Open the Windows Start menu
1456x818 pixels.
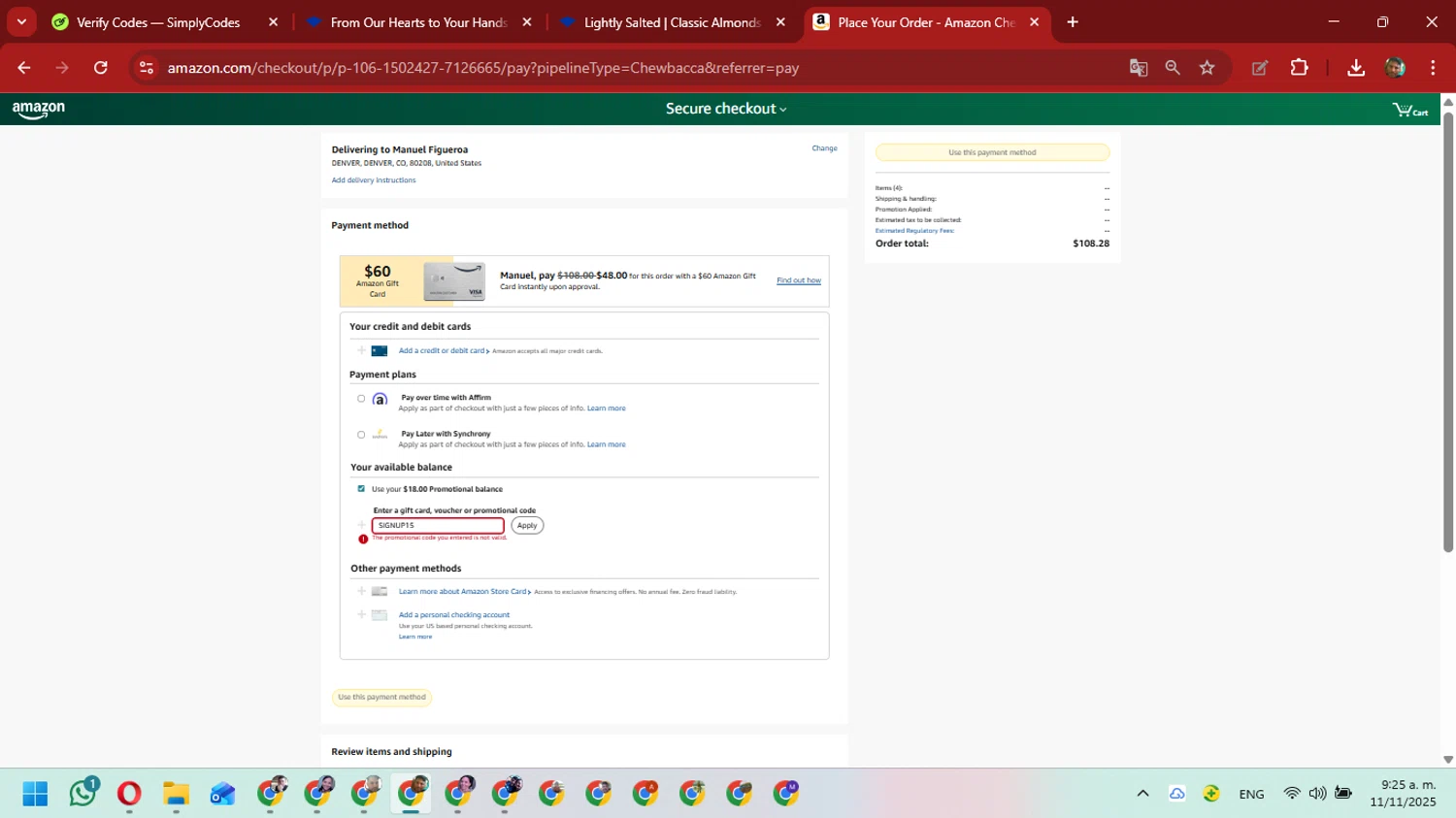coord(35,794)
